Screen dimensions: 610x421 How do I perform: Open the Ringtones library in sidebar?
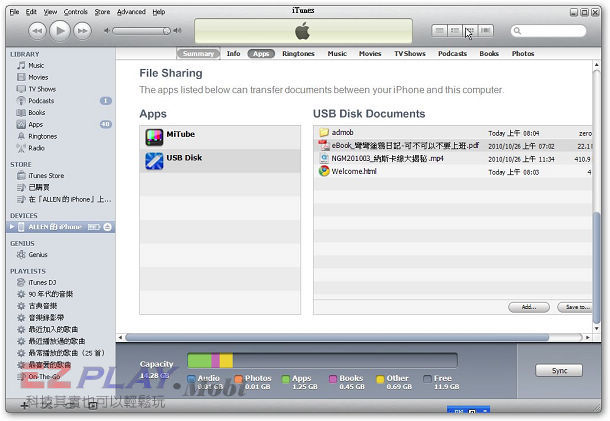[42, 136]
